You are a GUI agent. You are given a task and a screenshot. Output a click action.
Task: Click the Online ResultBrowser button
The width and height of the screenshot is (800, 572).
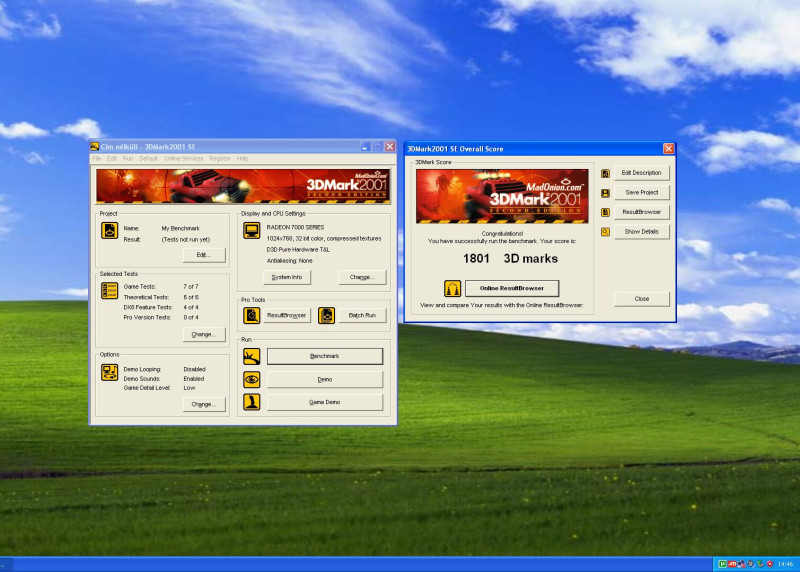pyautogui.click(x=512, y=288)
